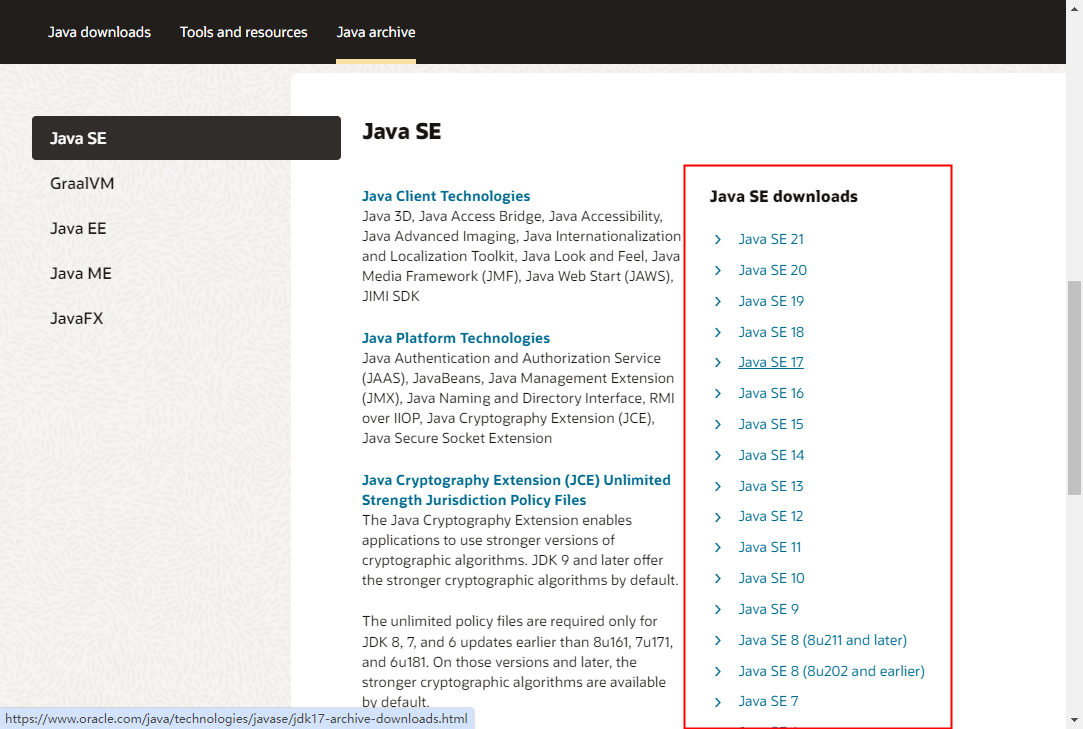Click chevron beside Java SE 12

point(718,517)
